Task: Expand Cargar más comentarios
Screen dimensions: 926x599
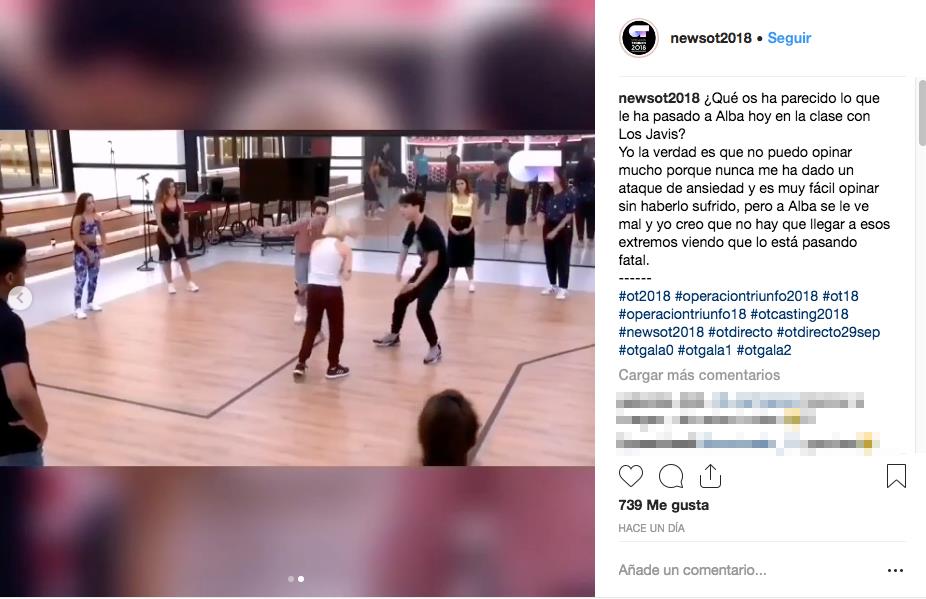Action: pos(699,375)
